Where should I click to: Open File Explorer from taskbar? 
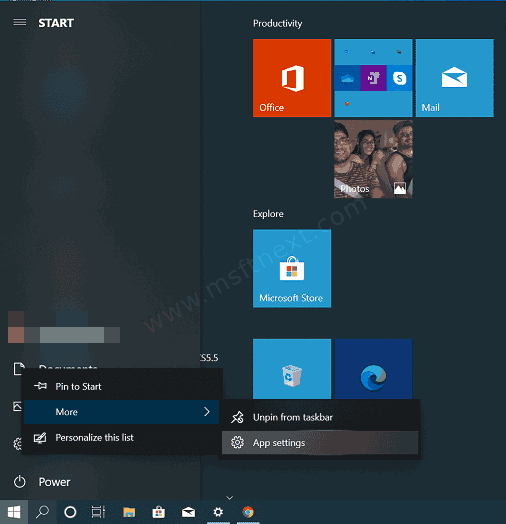[129, 512]
